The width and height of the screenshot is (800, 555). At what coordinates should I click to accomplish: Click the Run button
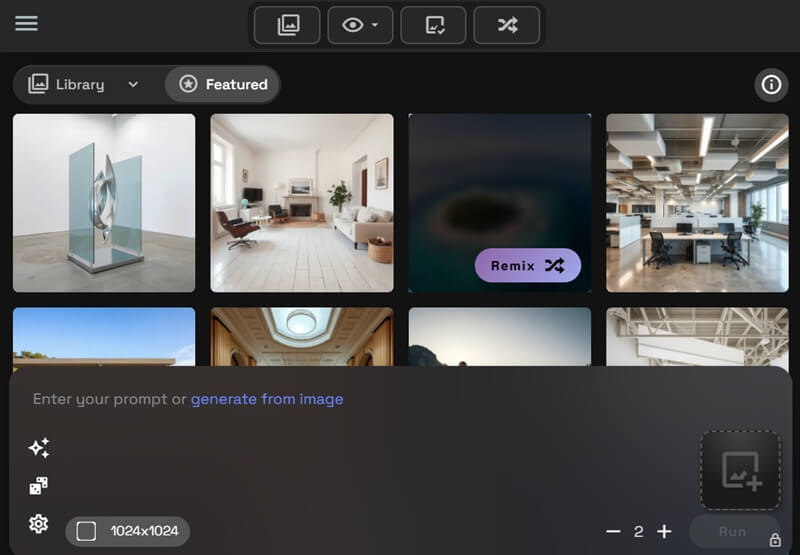[732, 532]
